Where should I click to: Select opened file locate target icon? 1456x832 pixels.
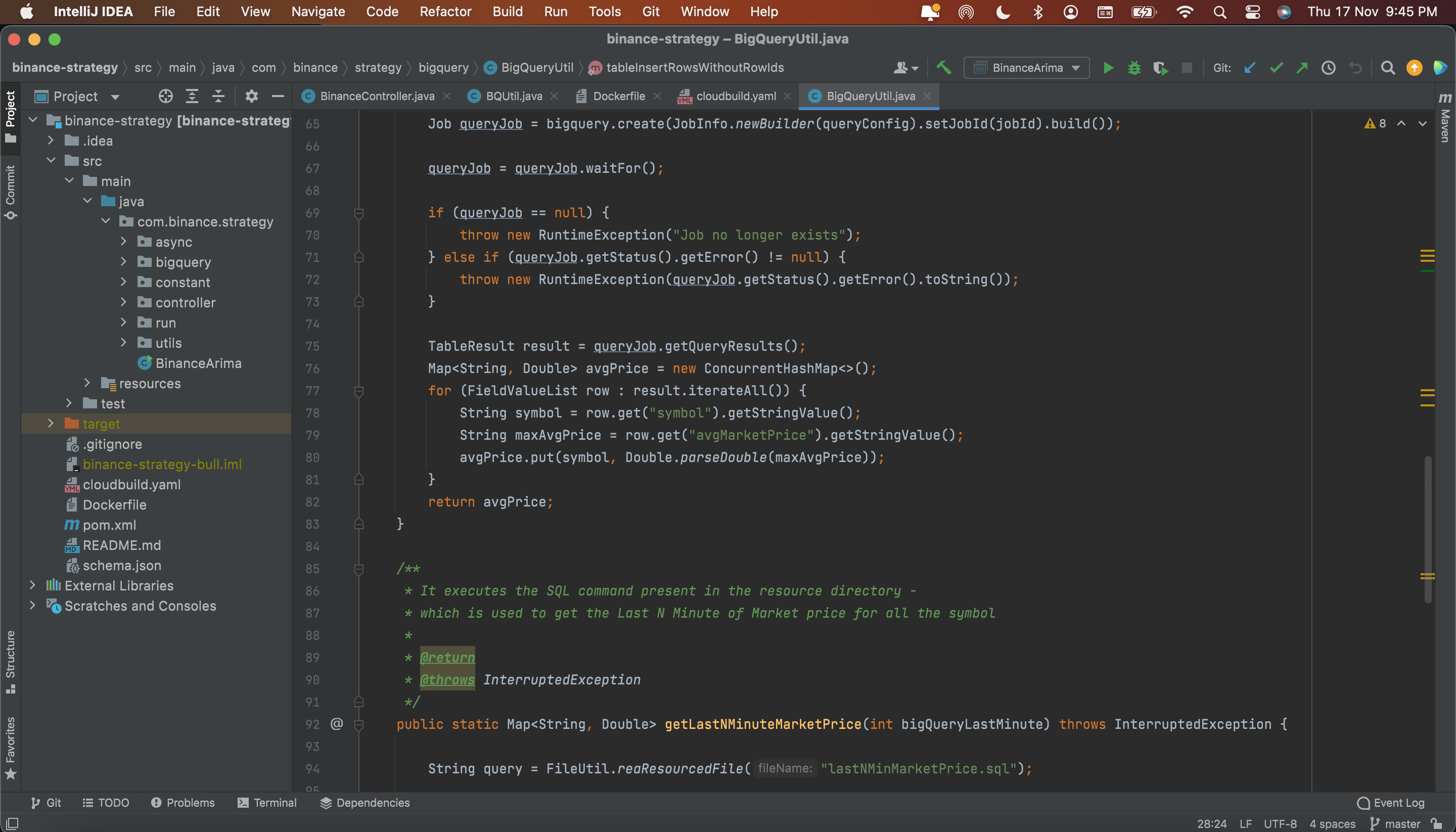point(165,96)
